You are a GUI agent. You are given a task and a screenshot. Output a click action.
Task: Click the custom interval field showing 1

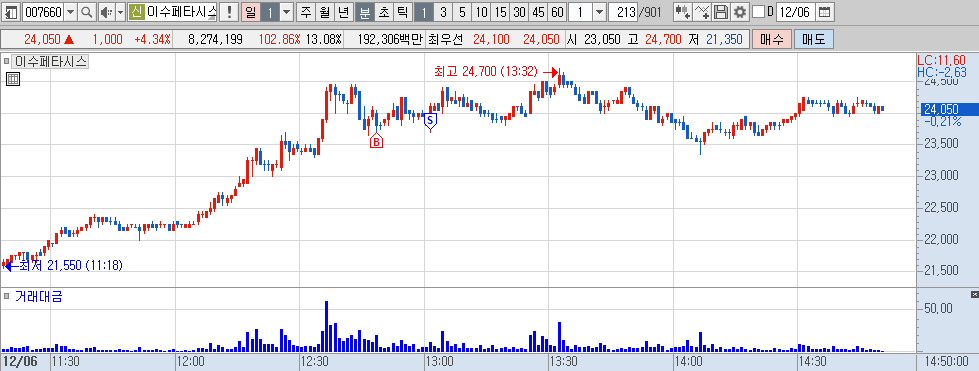coord(580,12)
